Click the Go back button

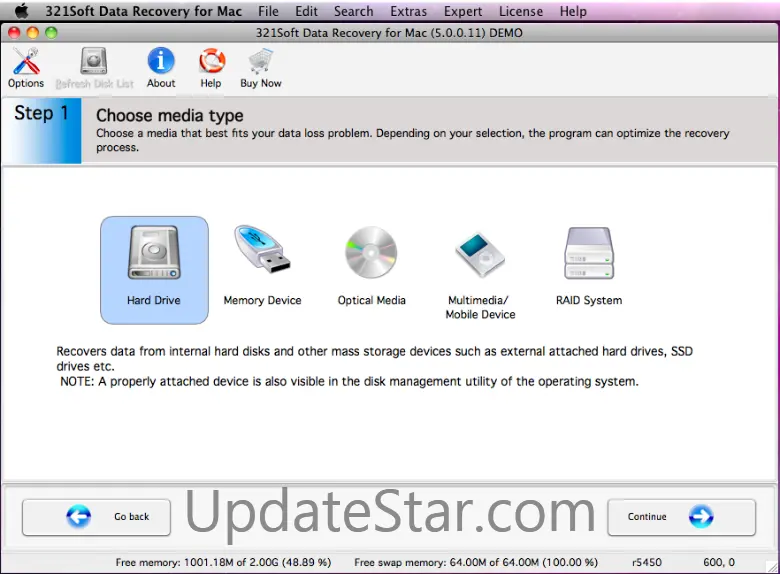point(97,517)
